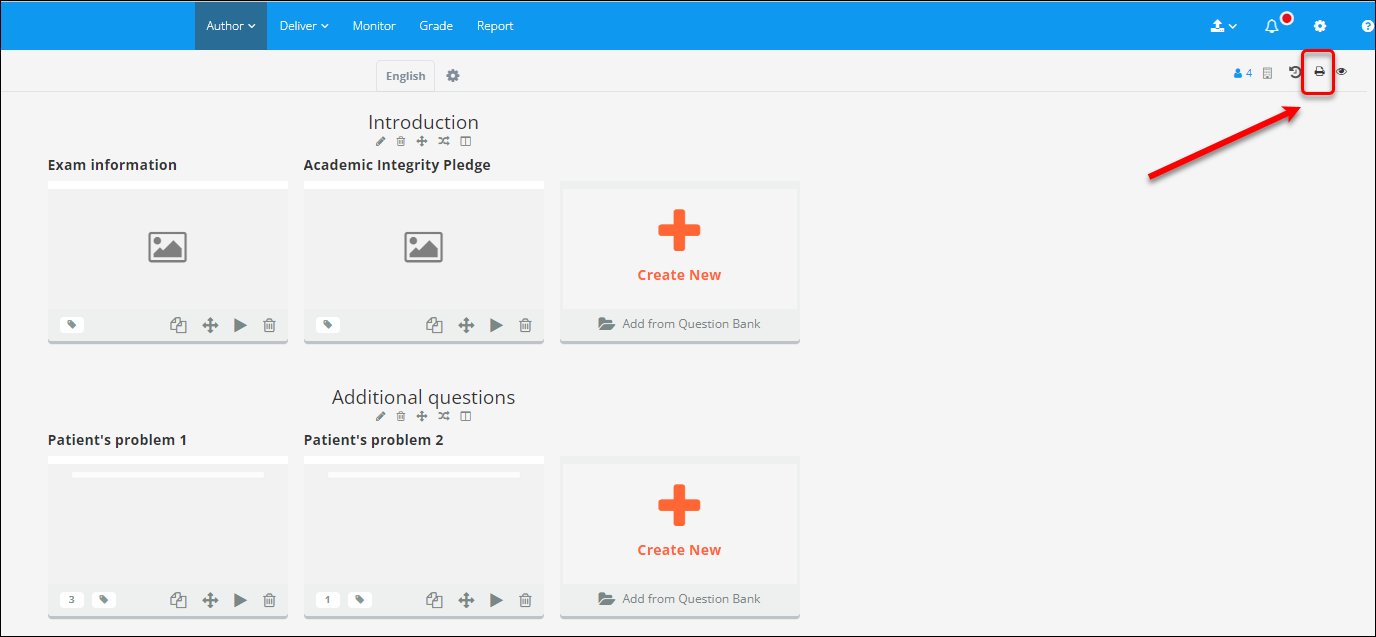
Task: Delete the Patient's problem 1 question
Action: (x=269, y=600)
